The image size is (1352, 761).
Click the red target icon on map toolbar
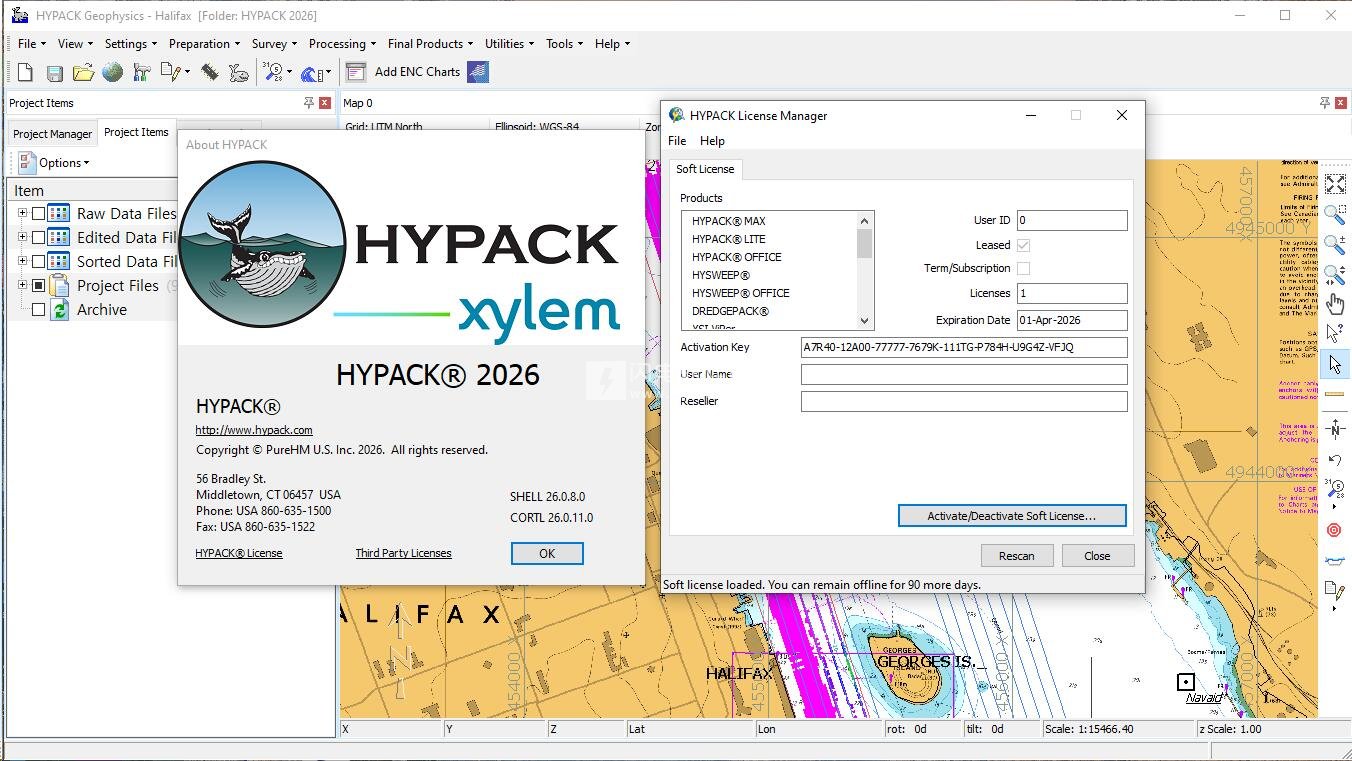[x=1335, y=530]
